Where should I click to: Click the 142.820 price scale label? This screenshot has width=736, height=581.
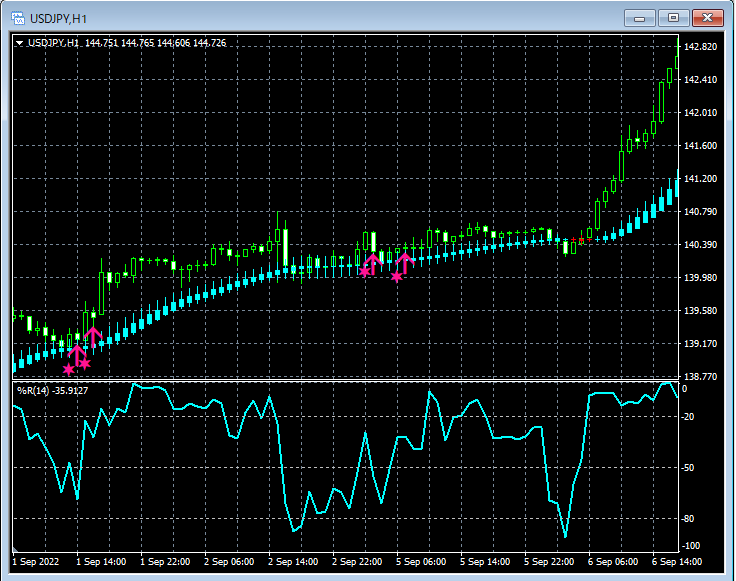[x=700, y=46]
